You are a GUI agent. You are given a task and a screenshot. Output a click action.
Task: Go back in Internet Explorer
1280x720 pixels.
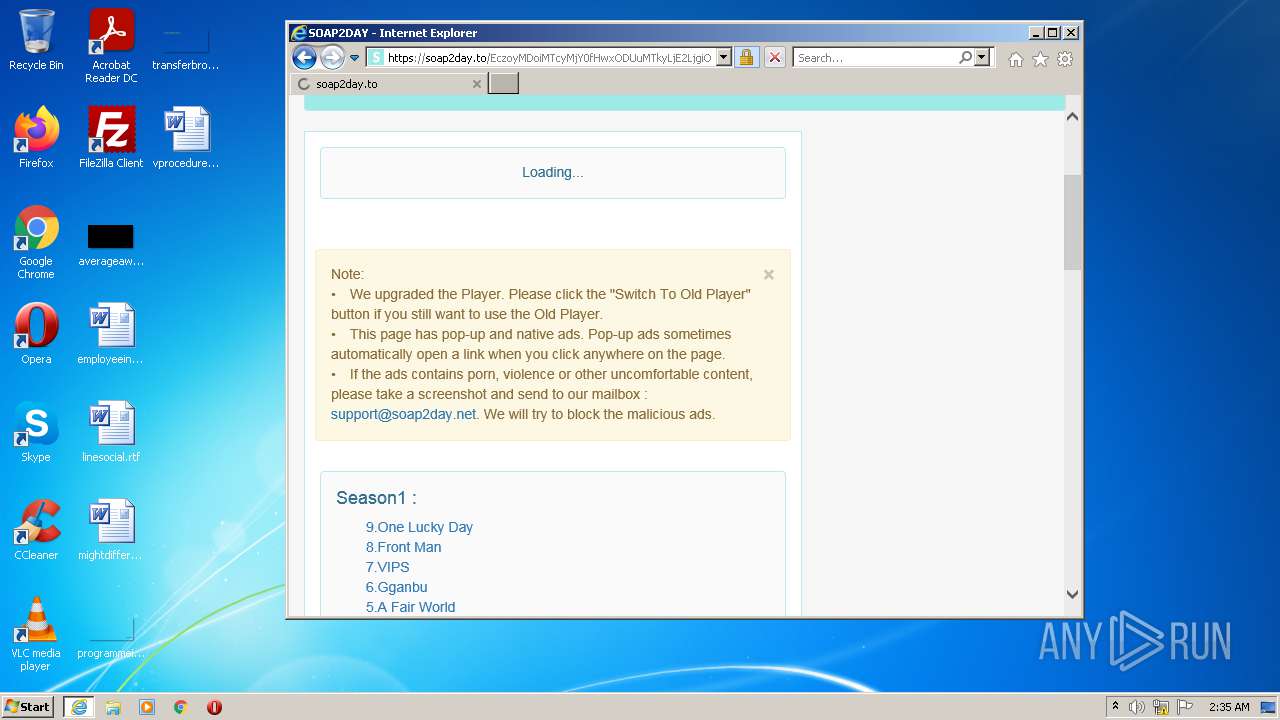click(304, 57)
